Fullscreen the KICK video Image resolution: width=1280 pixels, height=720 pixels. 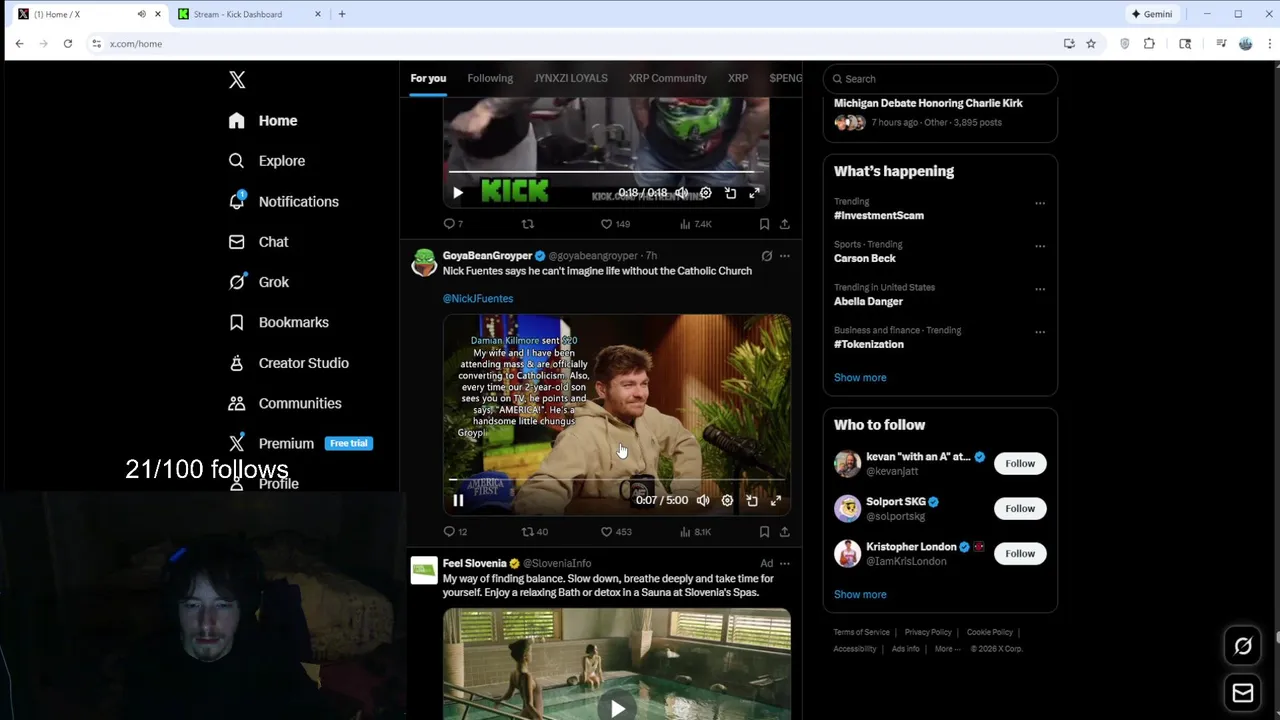[x=754, y=193]
